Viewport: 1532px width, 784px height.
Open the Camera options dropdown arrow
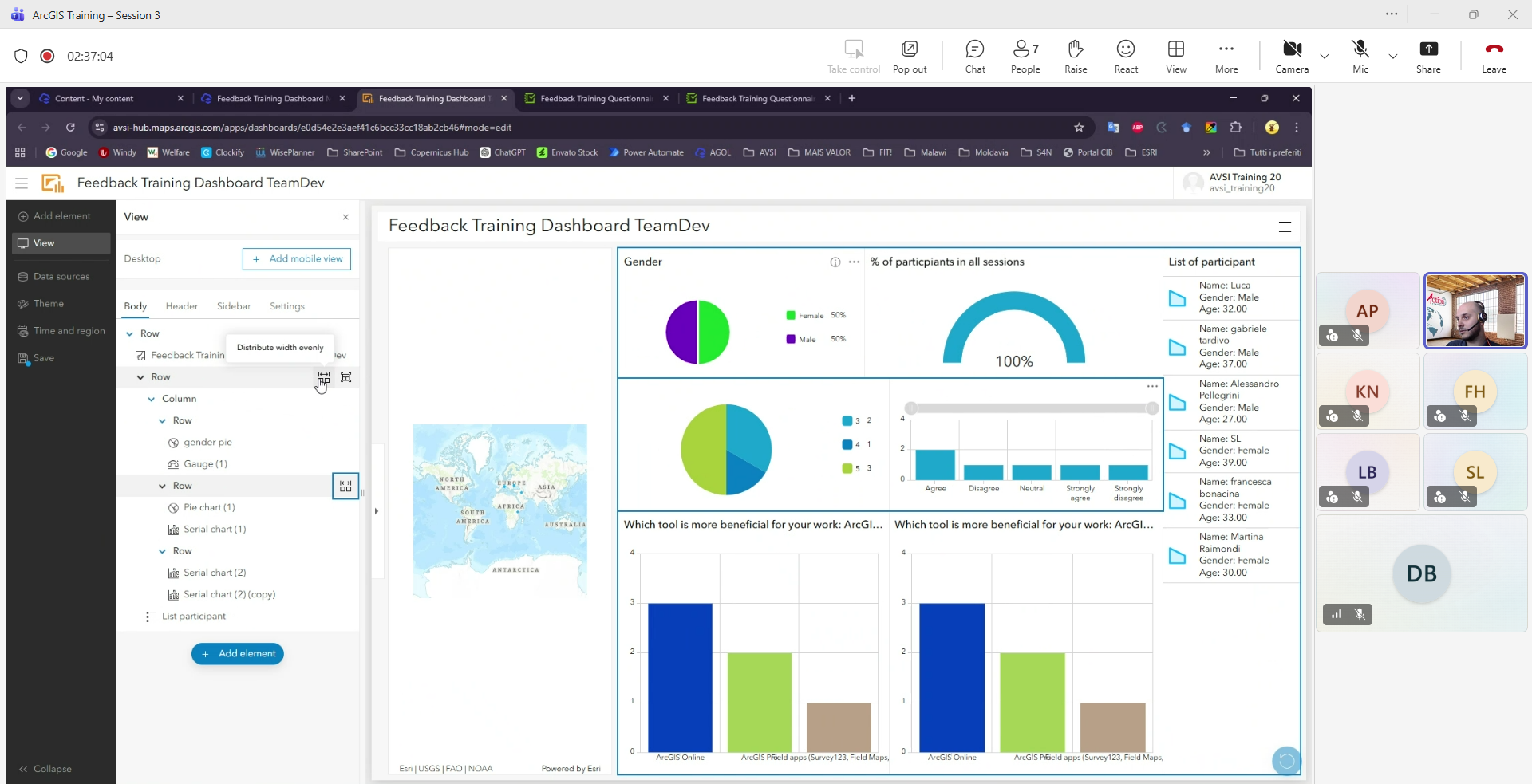pos(1325,57)
